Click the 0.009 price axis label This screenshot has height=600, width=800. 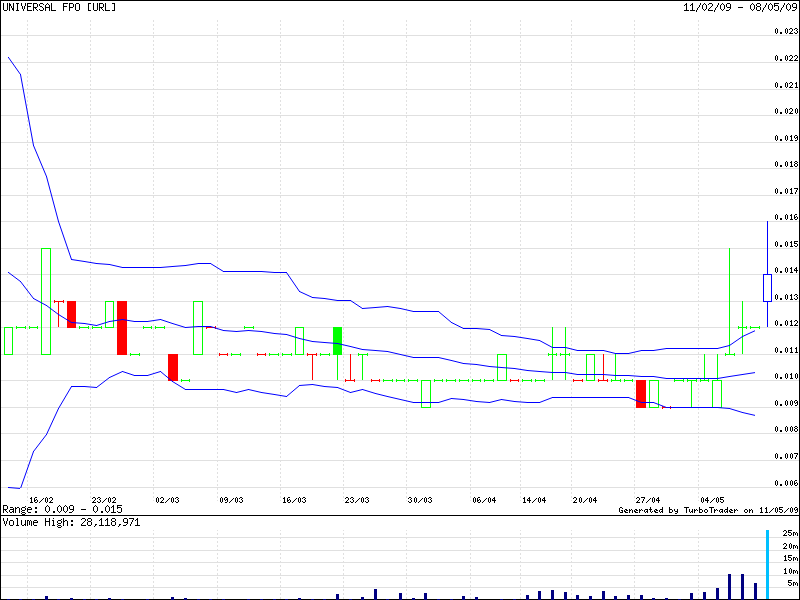click(x=785, y=403)
